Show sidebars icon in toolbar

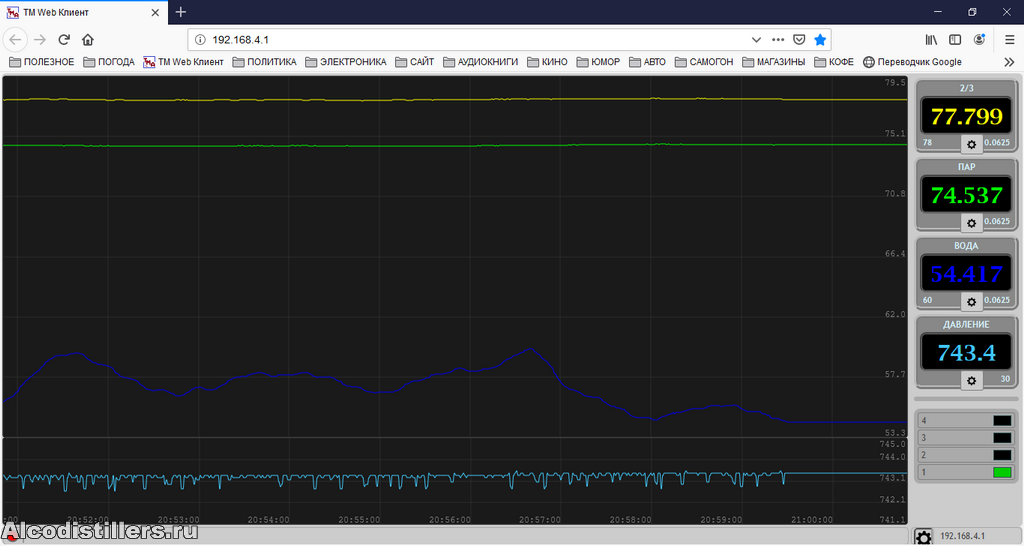click(955, 40)
